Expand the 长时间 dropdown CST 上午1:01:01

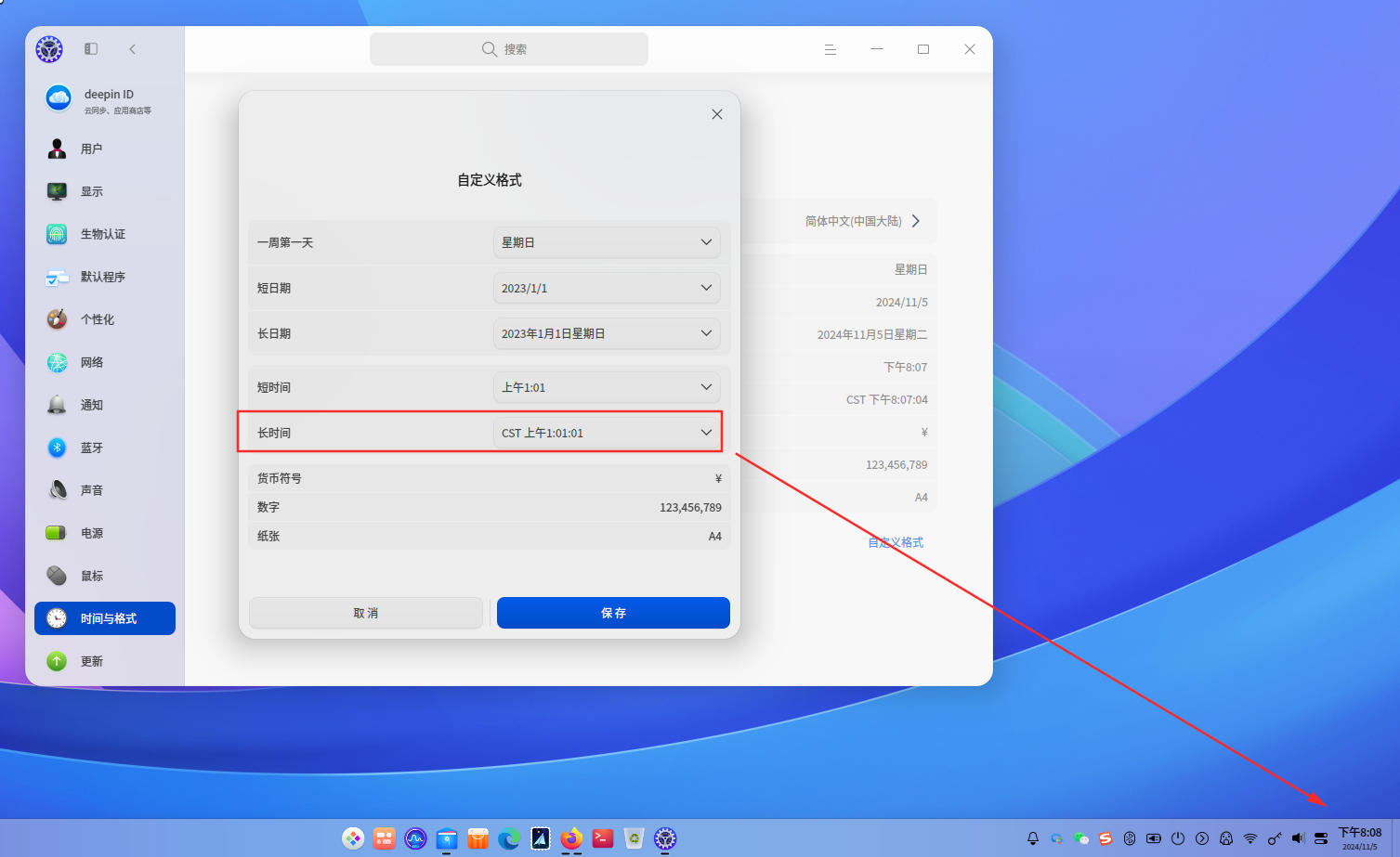pyautogui.click(x=607, y=433)
